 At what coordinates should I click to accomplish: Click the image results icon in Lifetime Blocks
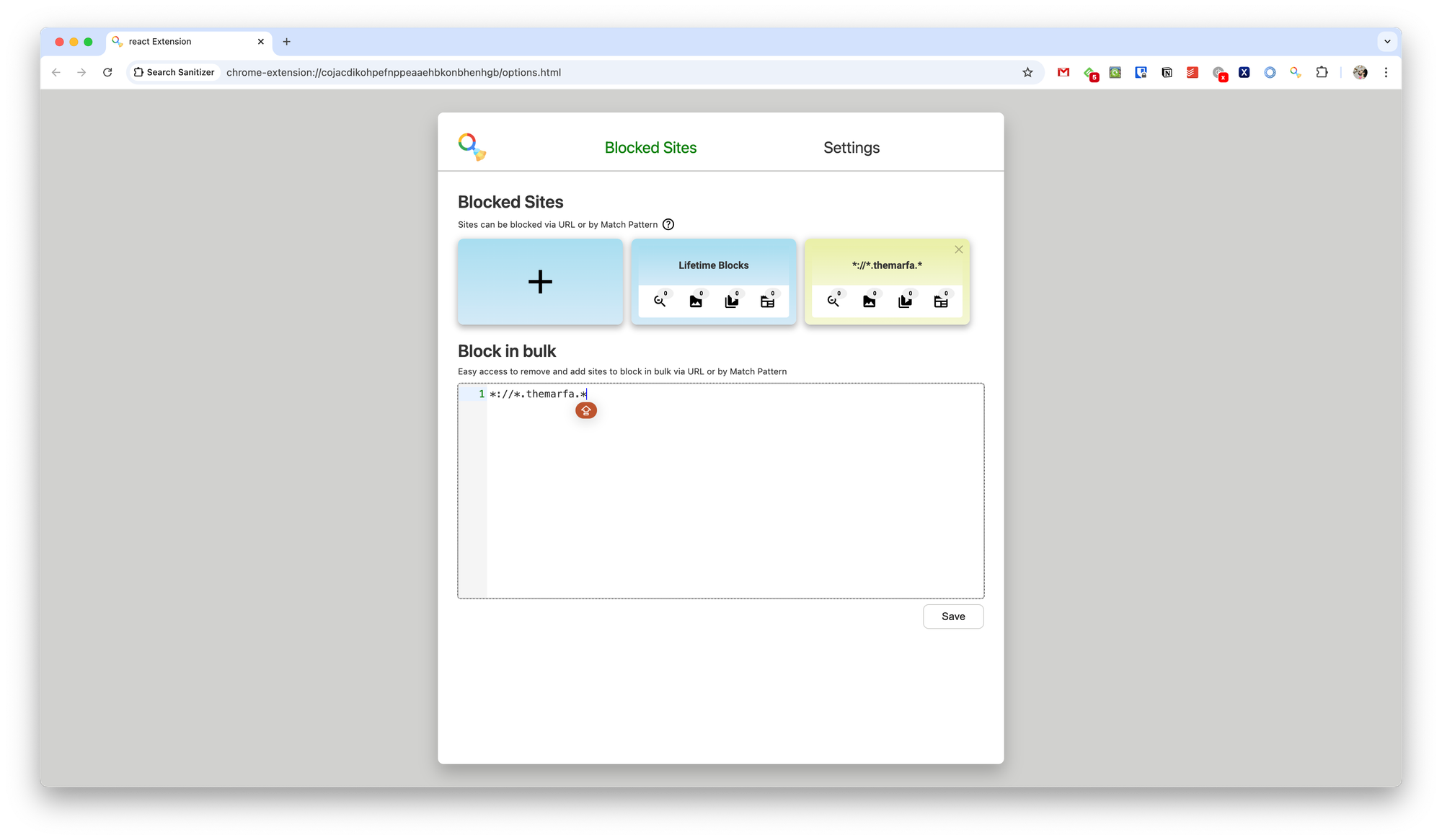point(696,301)
